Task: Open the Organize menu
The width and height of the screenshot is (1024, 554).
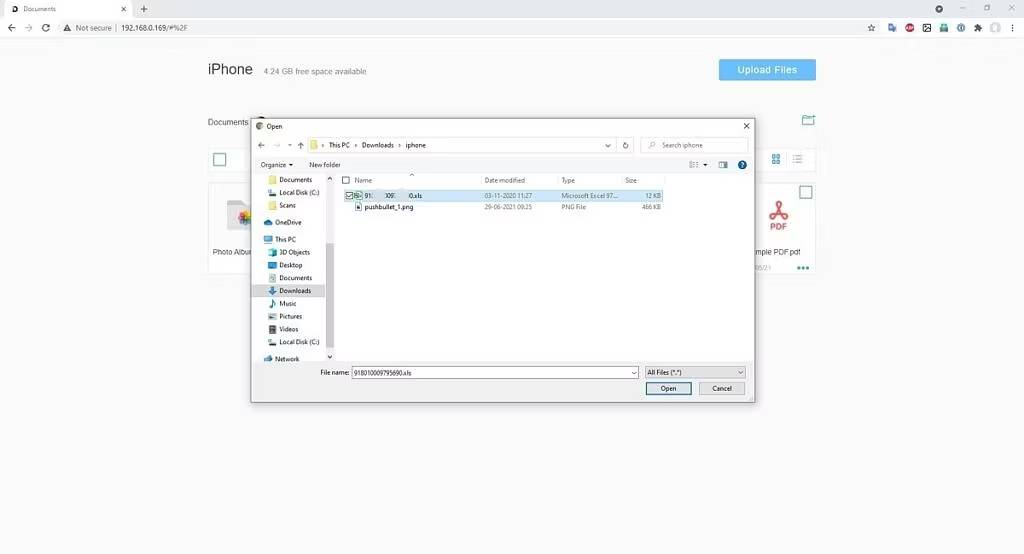Action: [x=276, y=165]
